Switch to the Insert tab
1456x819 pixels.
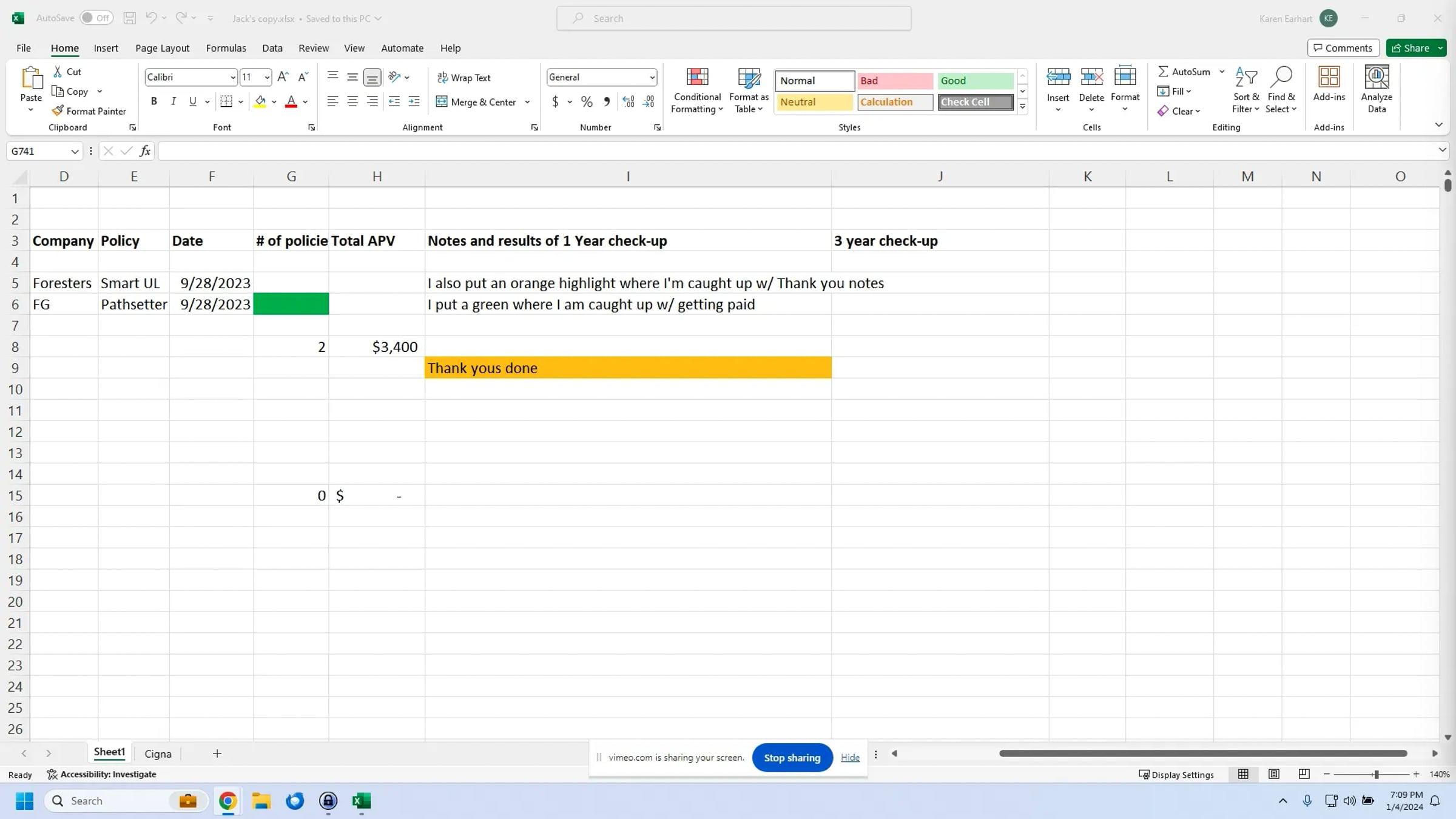[x=106, y=48]
